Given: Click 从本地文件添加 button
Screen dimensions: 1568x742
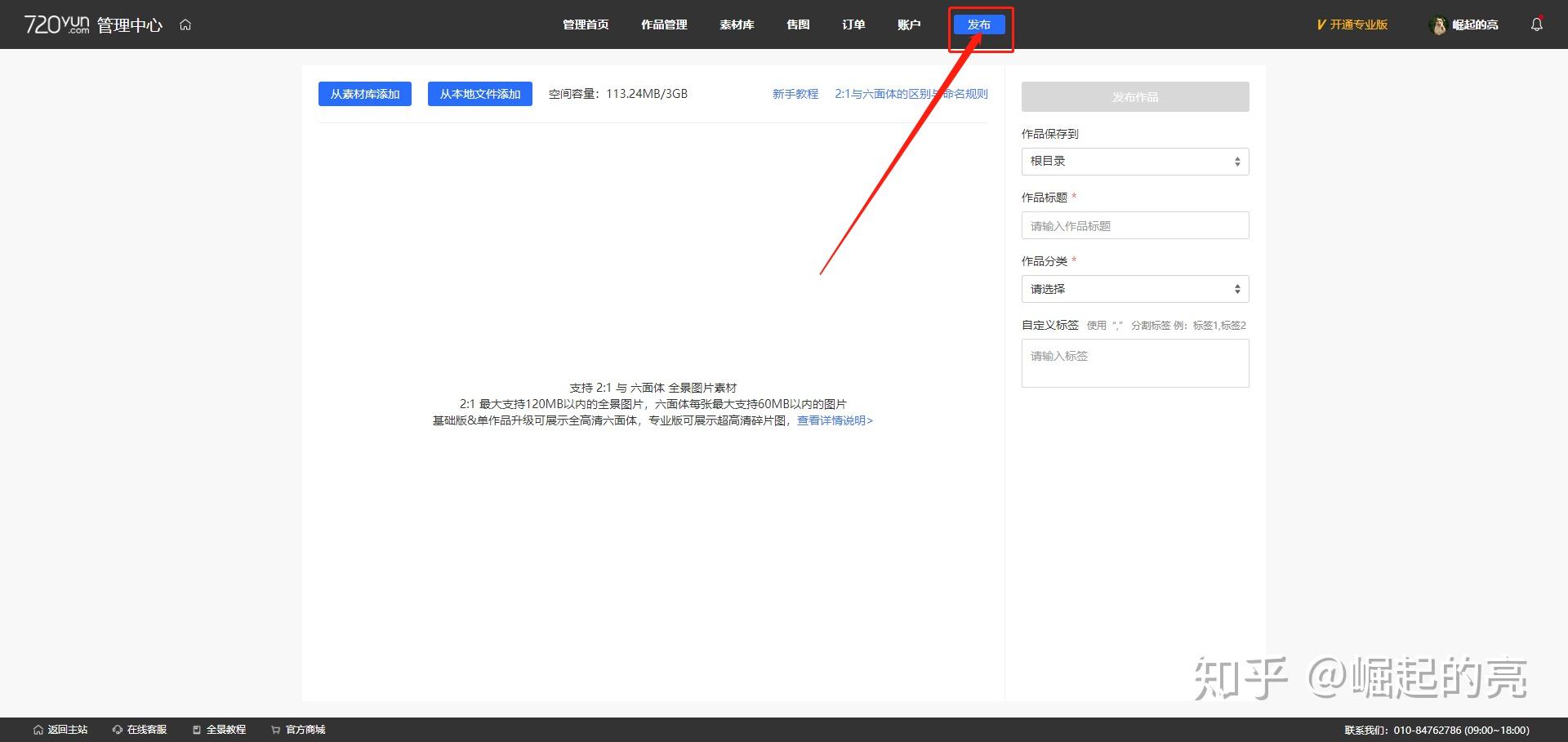Looking at the screenshot, I should pyautogui.click(x=480, y=94).
